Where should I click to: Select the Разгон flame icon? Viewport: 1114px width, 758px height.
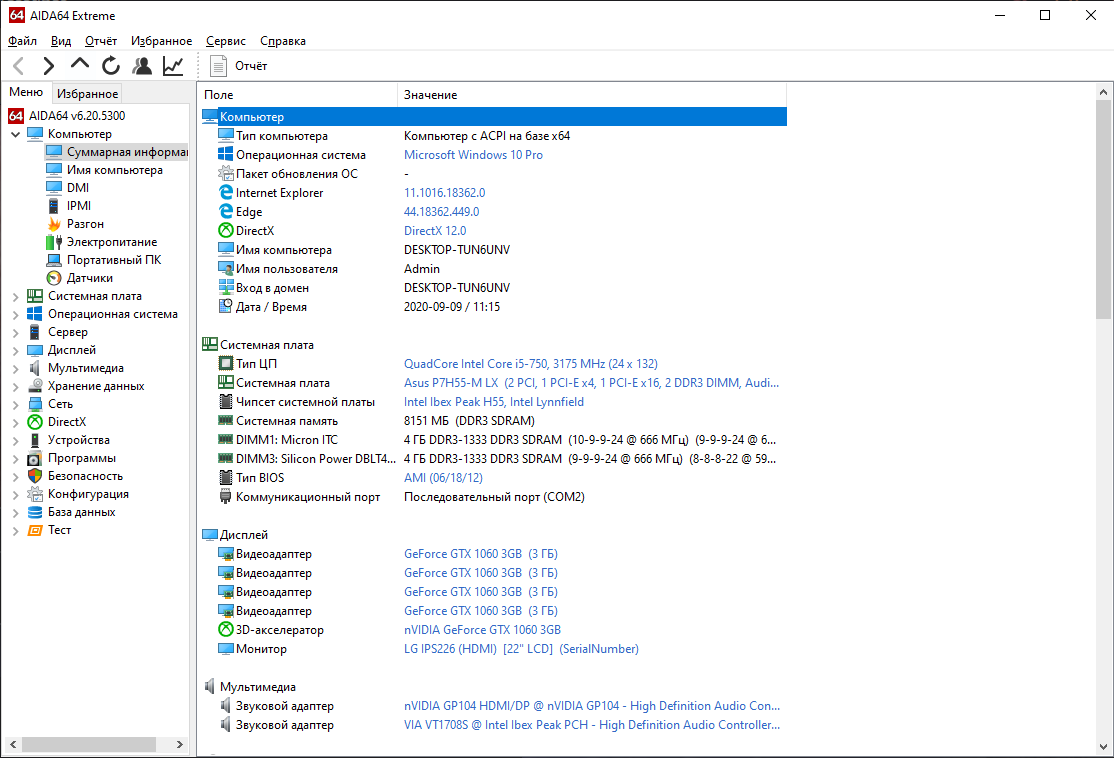click(x=54, y=224)
